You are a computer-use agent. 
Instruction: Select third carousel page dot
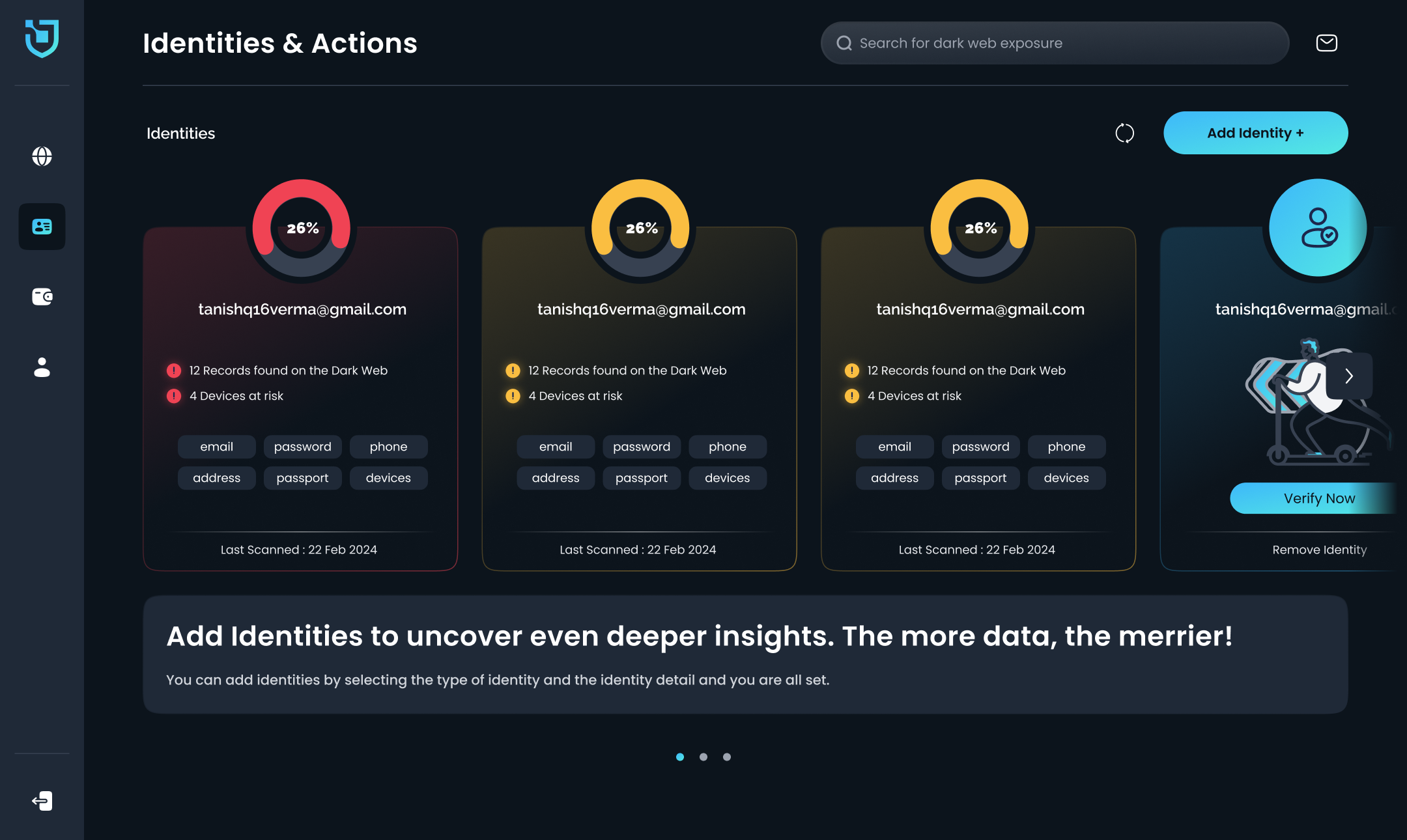point(727,757)
